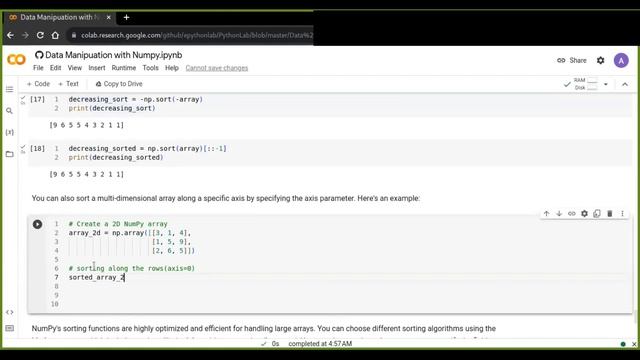Open the find and replace search icon
Viewport: 640px width, 360px height.
[9, 111]
